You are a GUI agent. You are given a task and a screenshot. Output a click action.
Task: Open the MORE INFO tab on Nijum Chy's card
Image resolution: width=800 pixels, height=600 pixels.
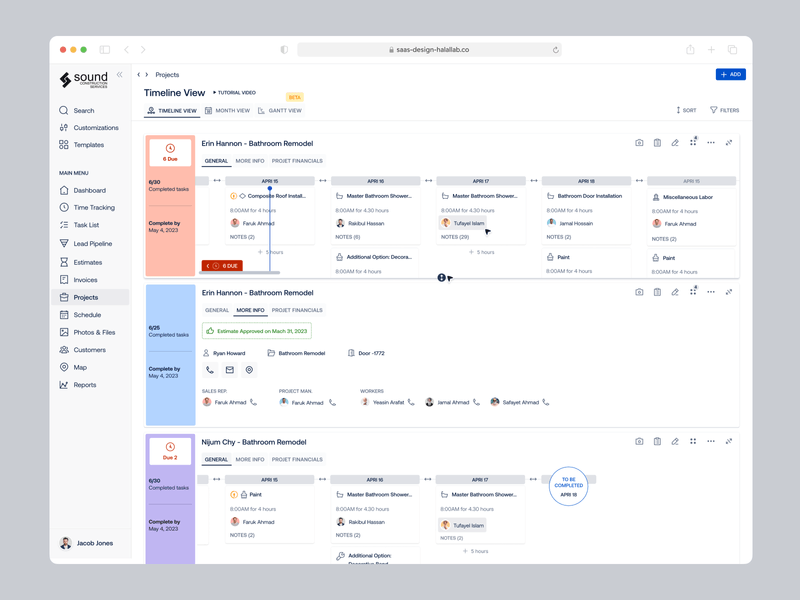[249, 459]
